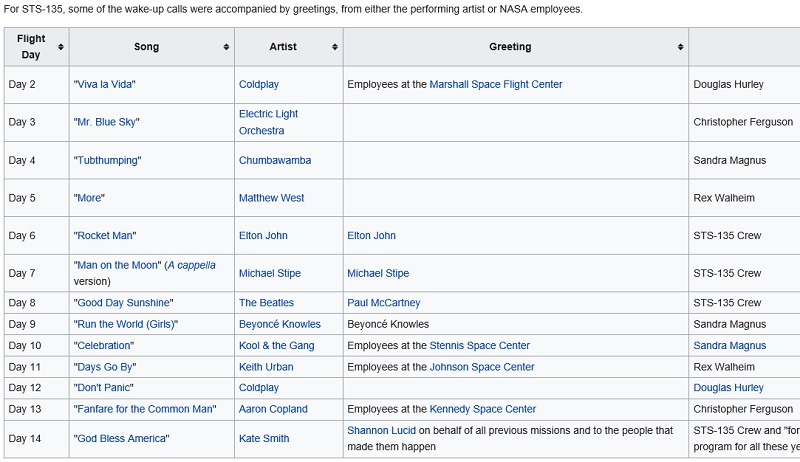Open Michael Stipe link in Artist column
Screen dimensions: 800x462
coord(270,273)
